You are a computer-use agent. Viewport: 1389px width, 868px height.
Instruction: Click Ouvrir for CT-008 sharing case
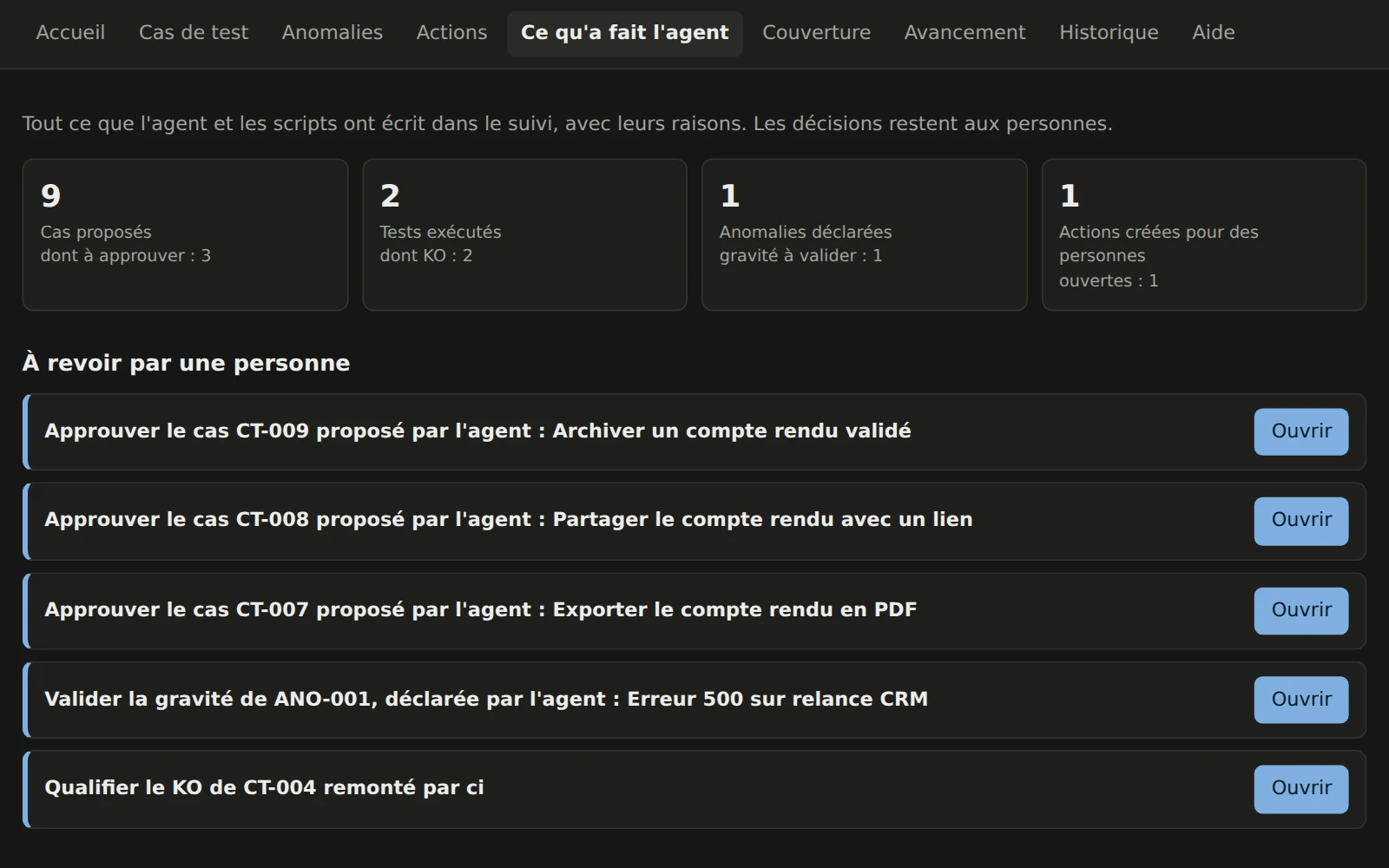(x=1300, y=520)
